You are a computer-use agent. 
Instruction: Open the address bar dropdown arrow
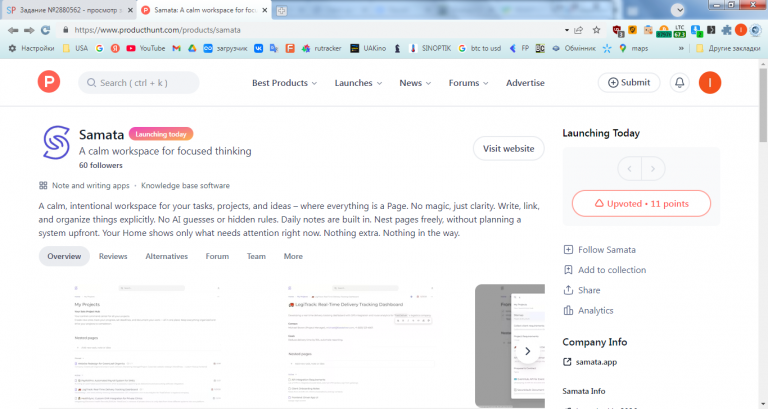pos(567,30)
